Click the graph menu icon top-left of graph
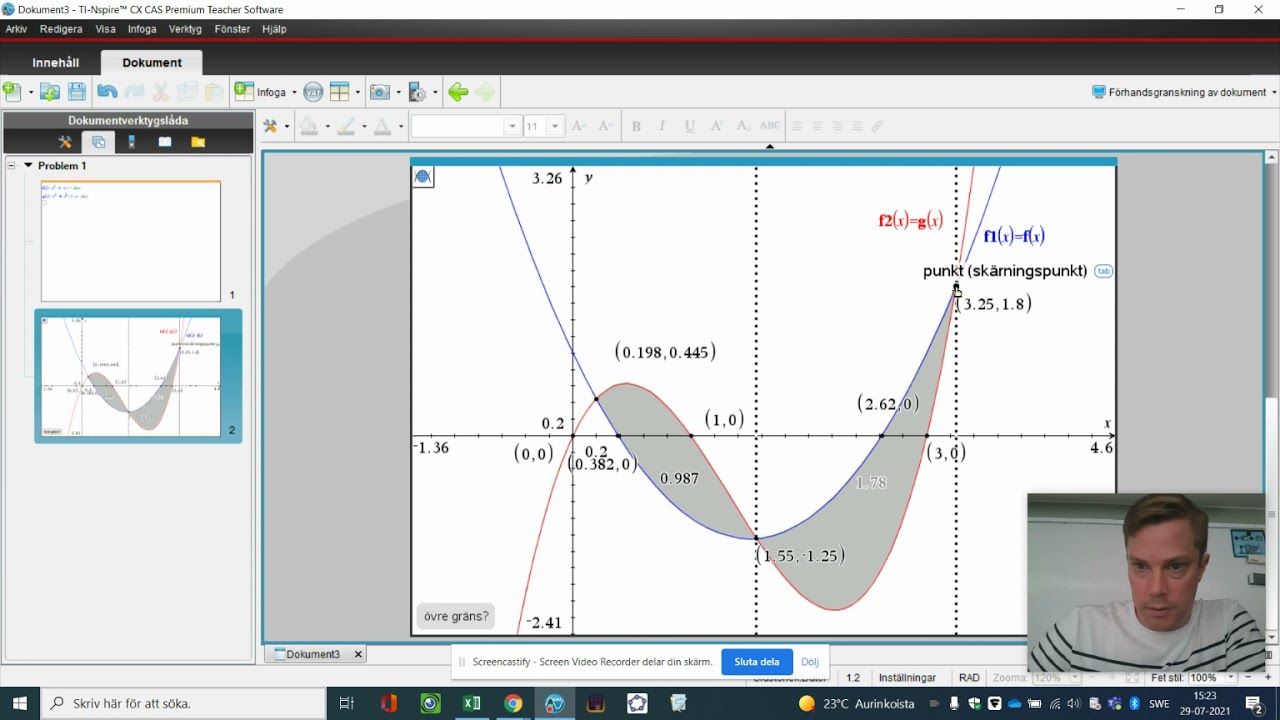The image size is (1280, 720). tap(423, 177)
